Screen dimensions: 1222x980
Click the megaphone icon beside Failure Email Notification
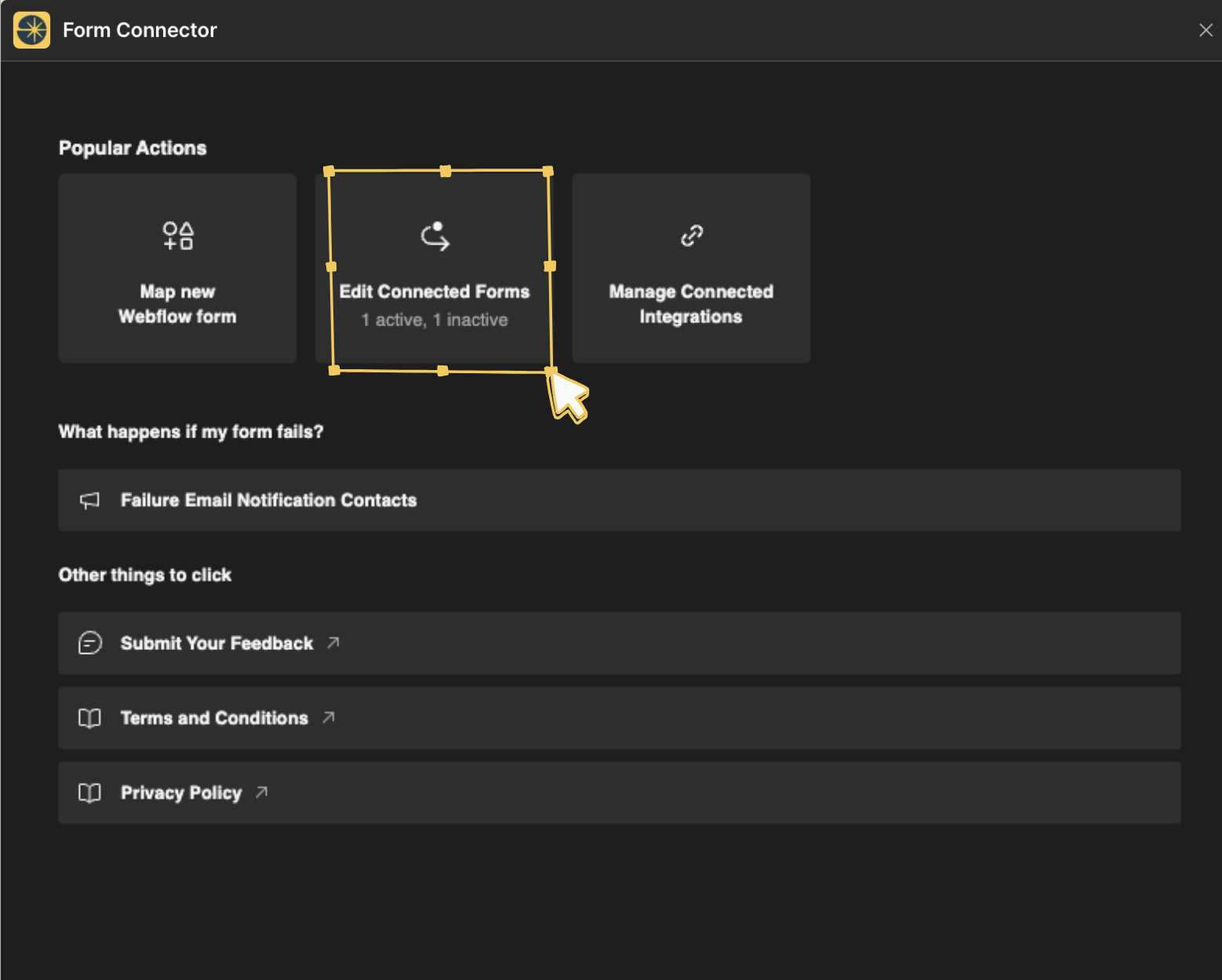pos(90,500)
